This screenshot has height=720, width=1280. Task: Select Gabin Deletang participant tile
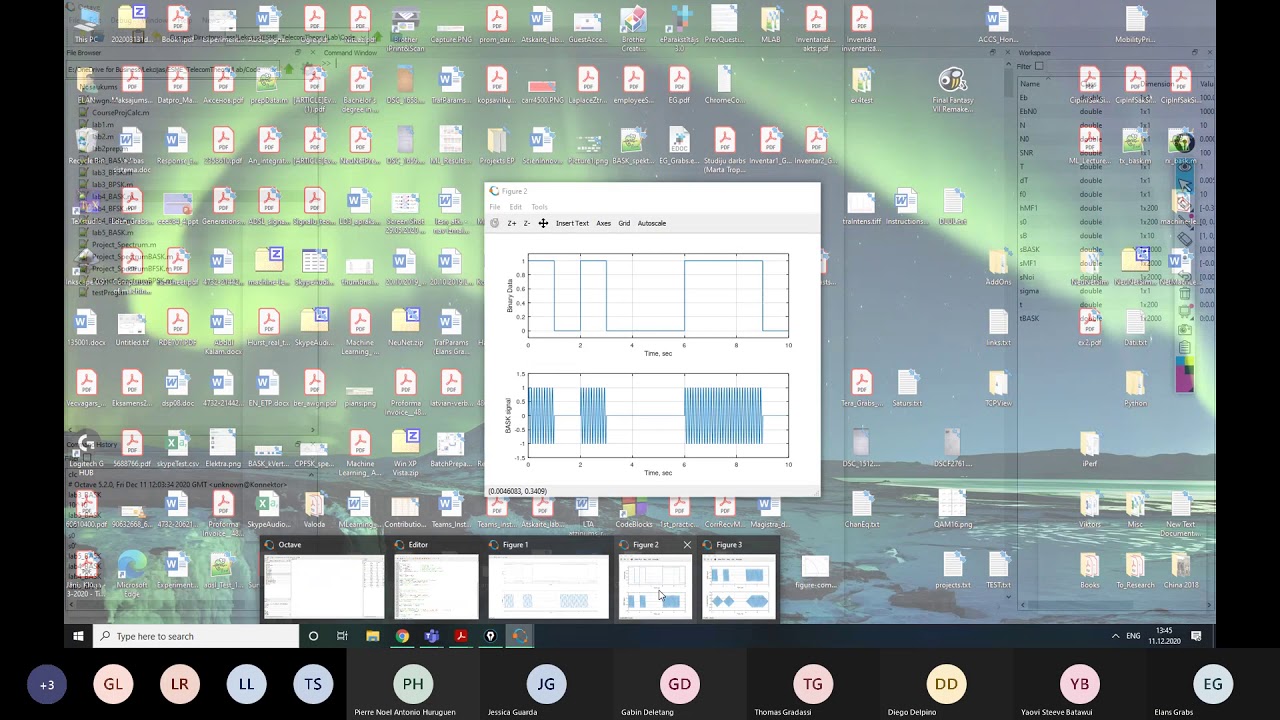[x=680, y=685]
